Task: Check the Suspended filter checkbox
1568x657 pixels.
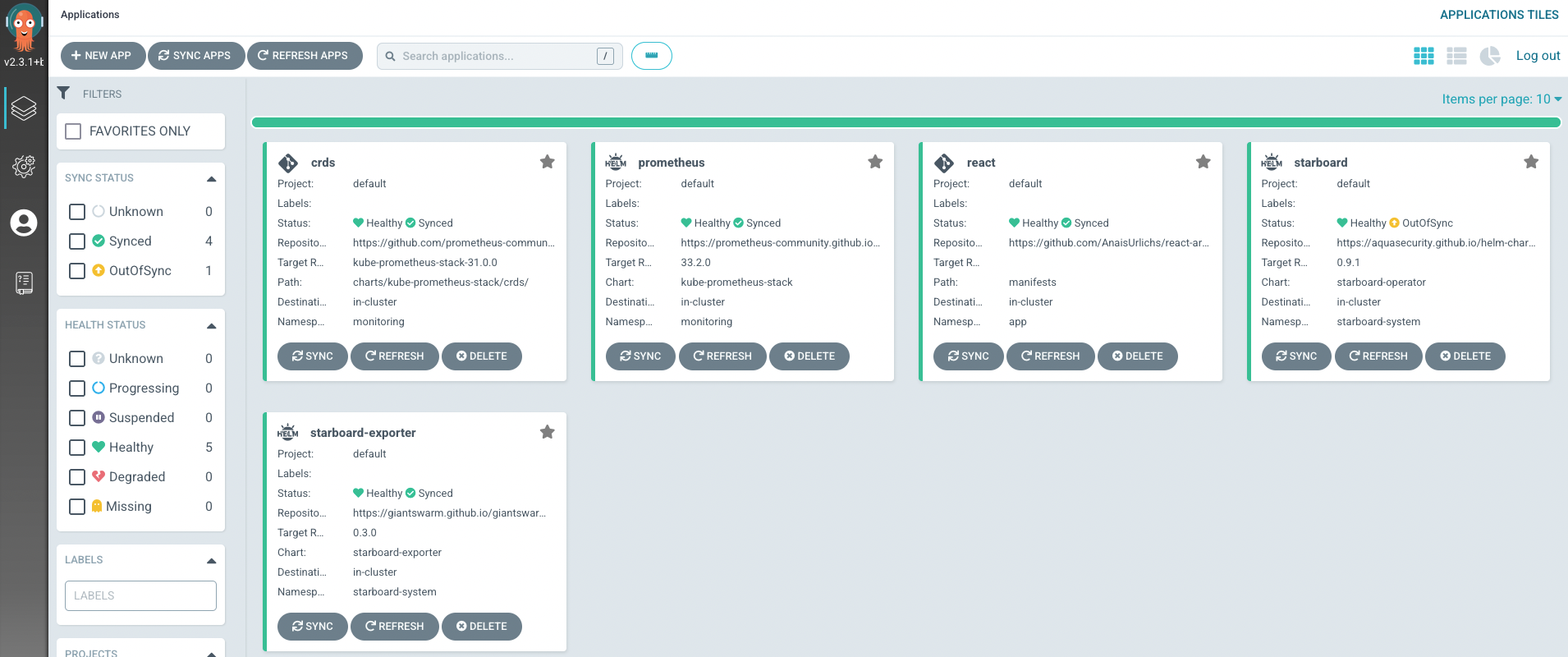Action: pos(77,418)
